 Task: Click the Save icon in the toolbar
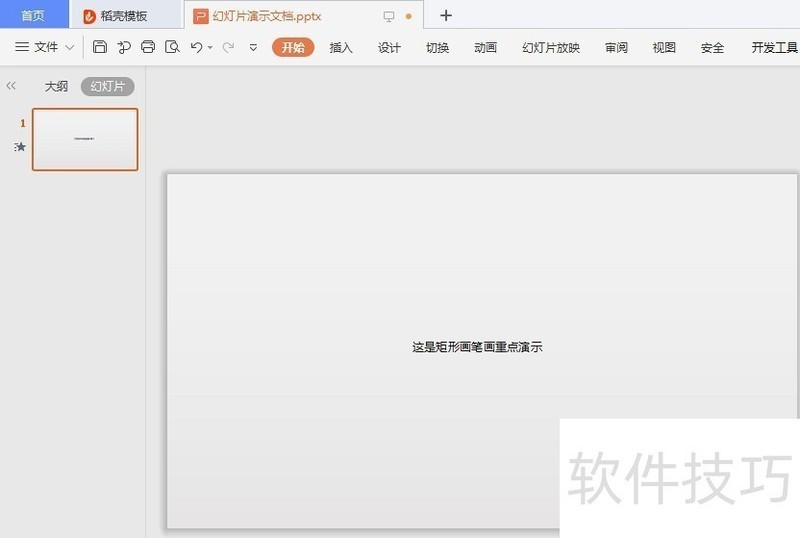point(100,47)
